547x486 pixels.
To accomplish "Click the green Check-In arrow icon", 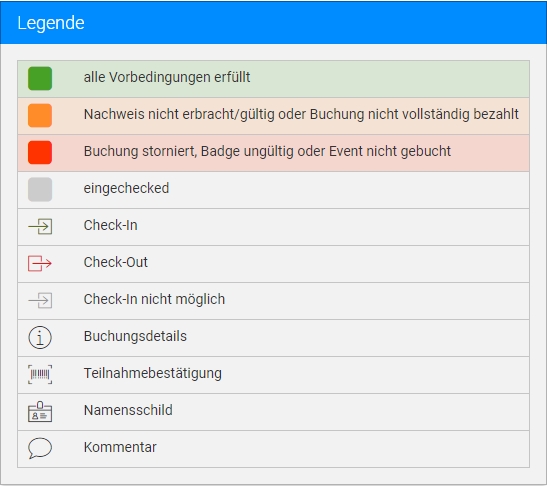I will 40,226.
